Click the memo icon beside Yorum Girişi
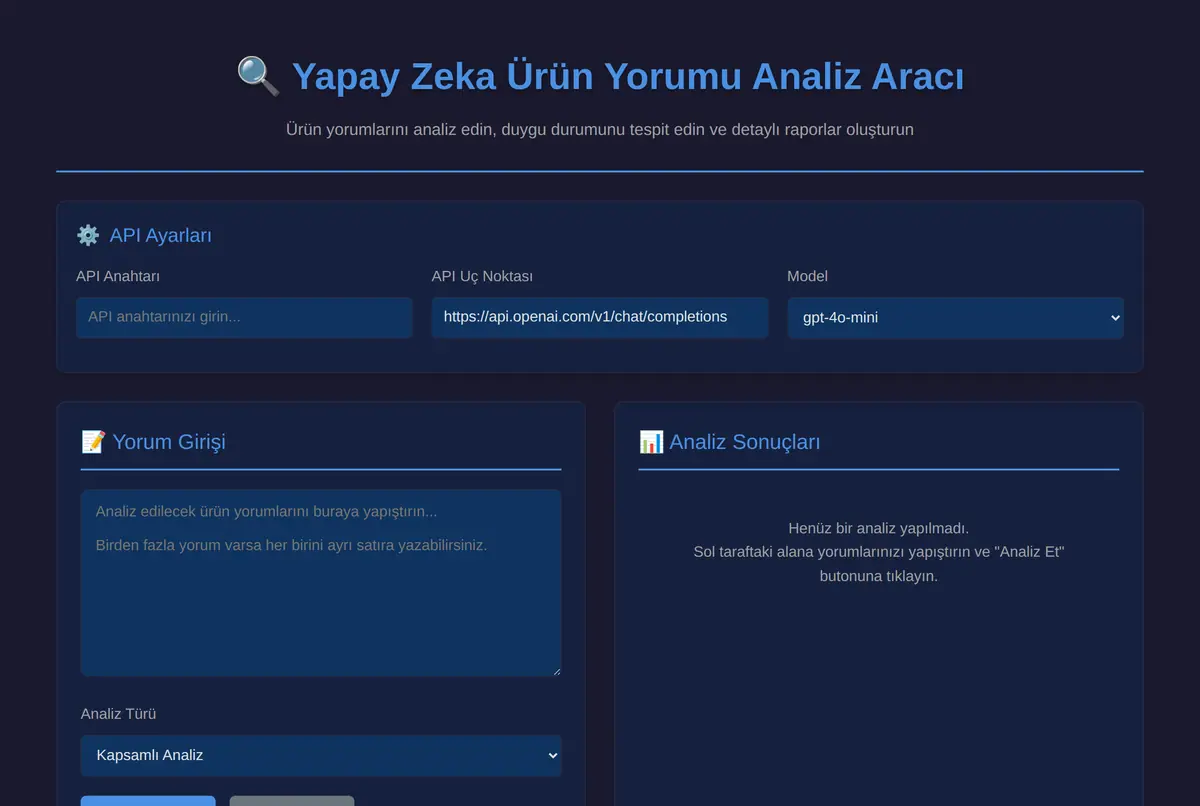This screenshot has height=806, width=1200. (93, 441)
